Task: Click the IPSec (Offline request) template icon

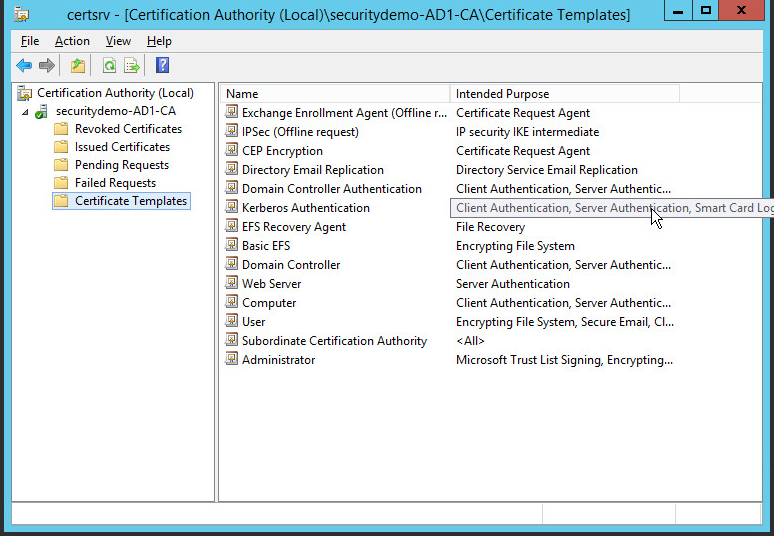Action: 232,131
